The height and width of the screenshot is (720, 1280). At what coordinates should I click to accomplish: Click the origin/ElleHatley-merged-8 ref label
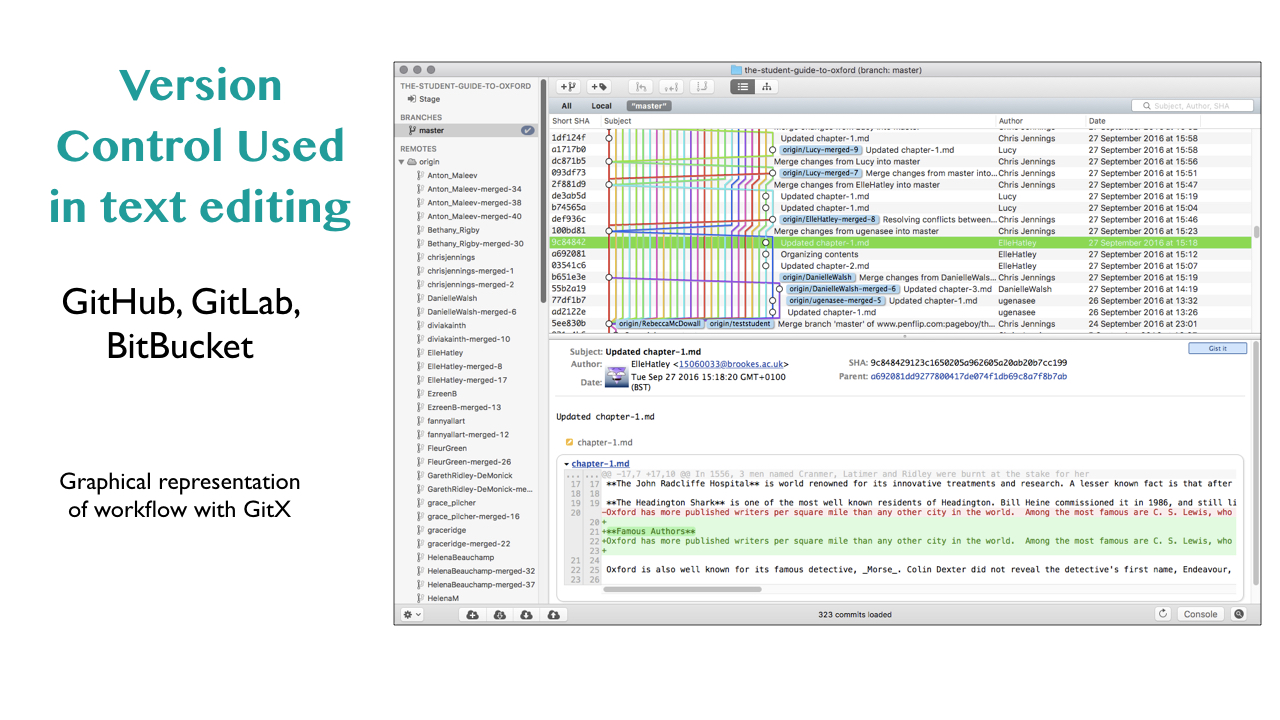click(829, 219)
